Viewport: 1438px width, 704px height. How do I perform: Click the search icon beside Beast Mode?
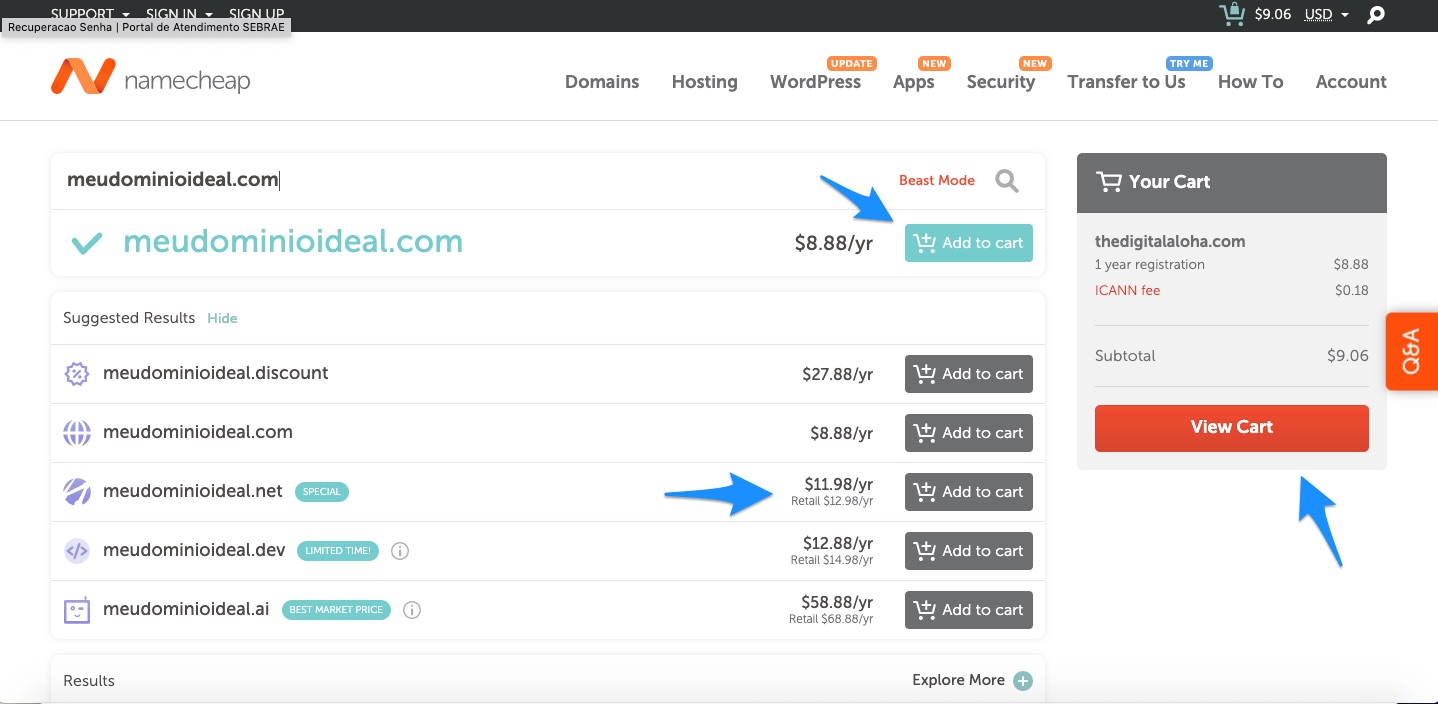coord(1007,180)
